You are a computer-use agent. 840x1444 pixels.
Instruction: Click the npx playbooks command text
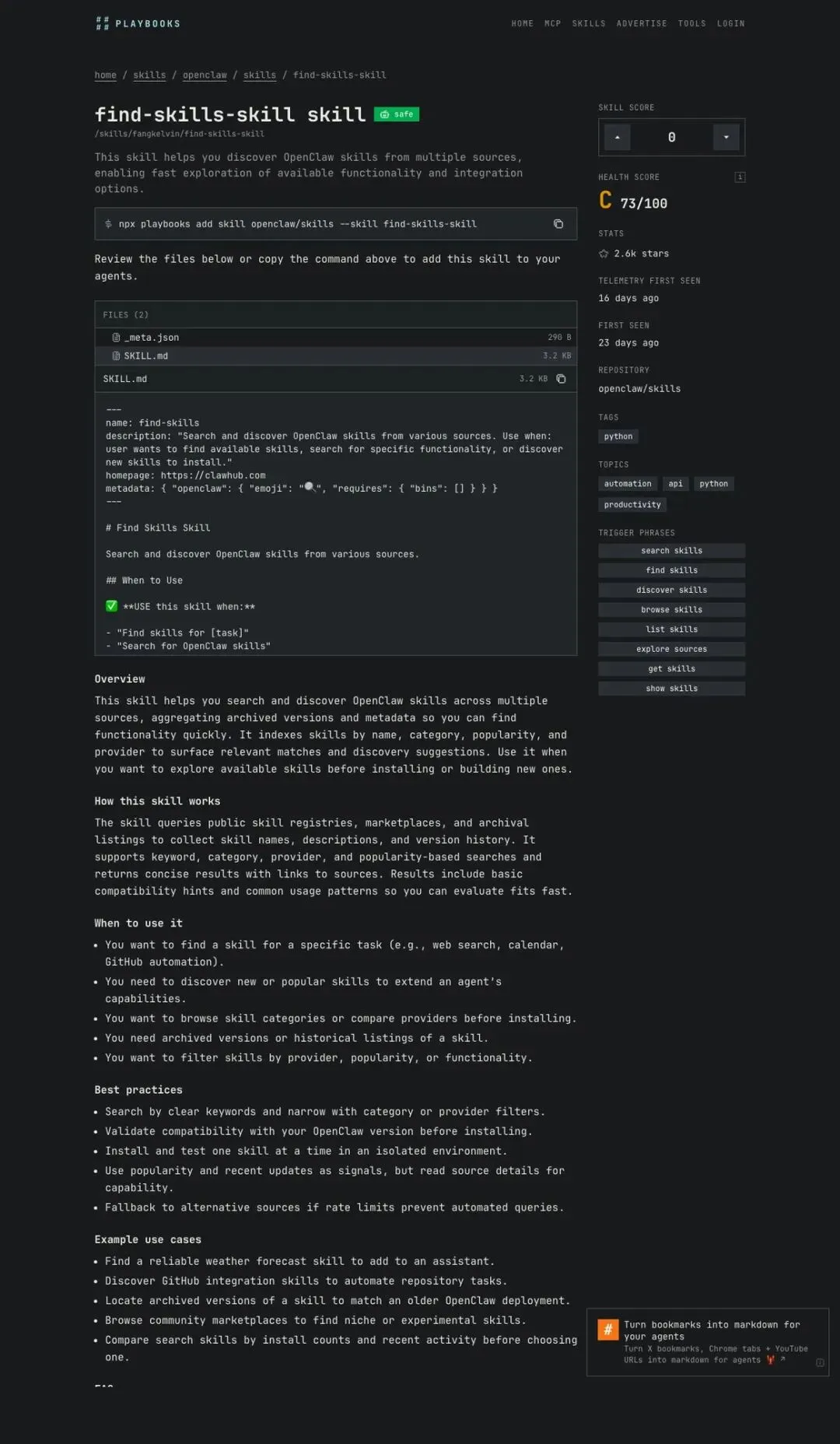(298, 224)
